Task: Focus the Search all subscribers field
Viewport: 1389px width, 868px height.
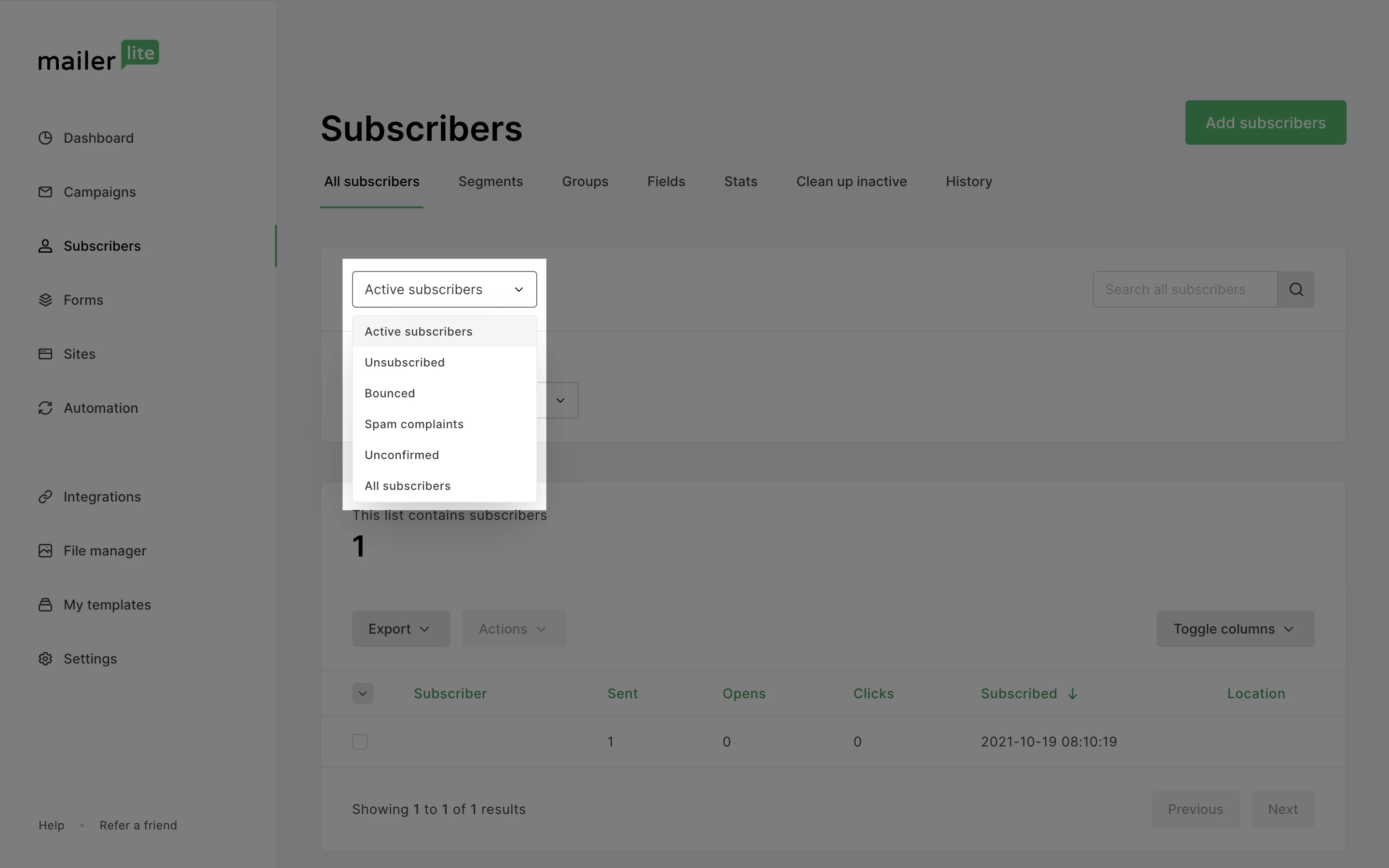Action: click(1185, 289)
